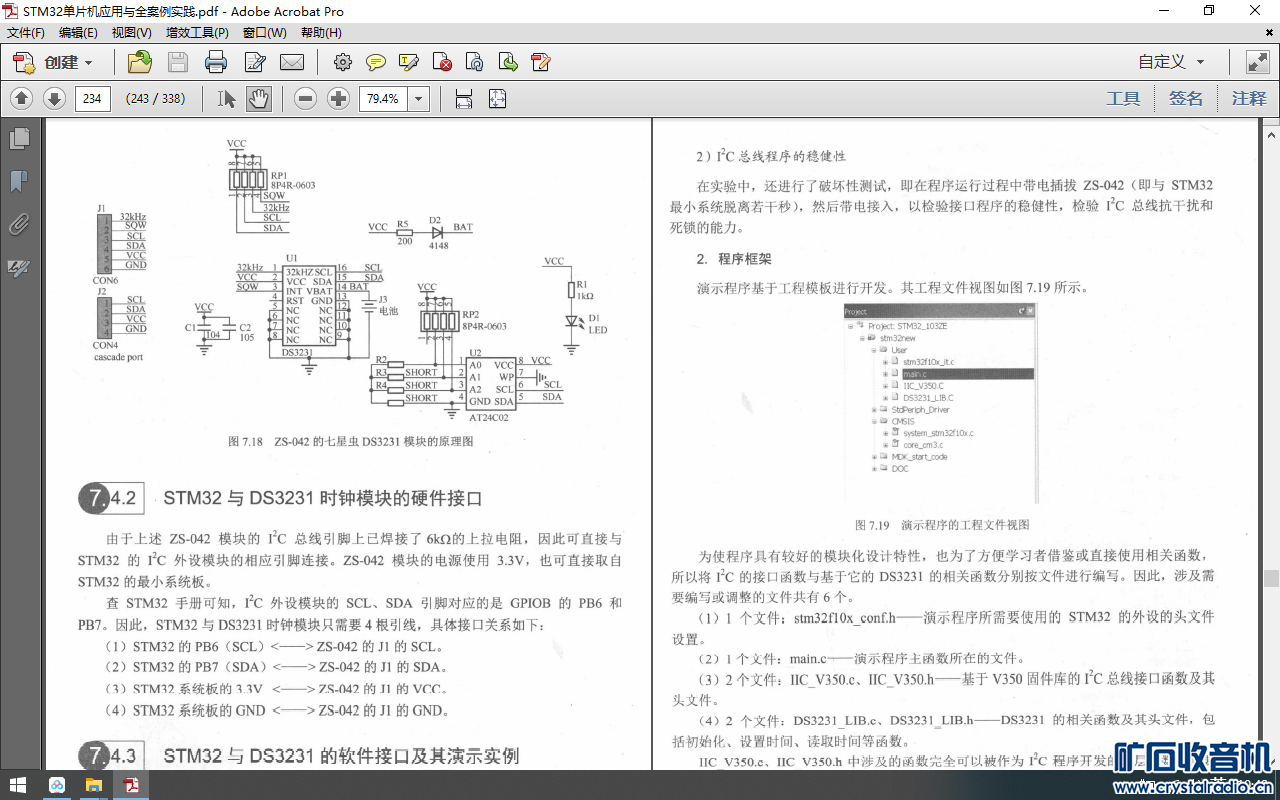1280x800 pixels.
Task: Print the document with printer icon
Action: click(x=216, y=62)
